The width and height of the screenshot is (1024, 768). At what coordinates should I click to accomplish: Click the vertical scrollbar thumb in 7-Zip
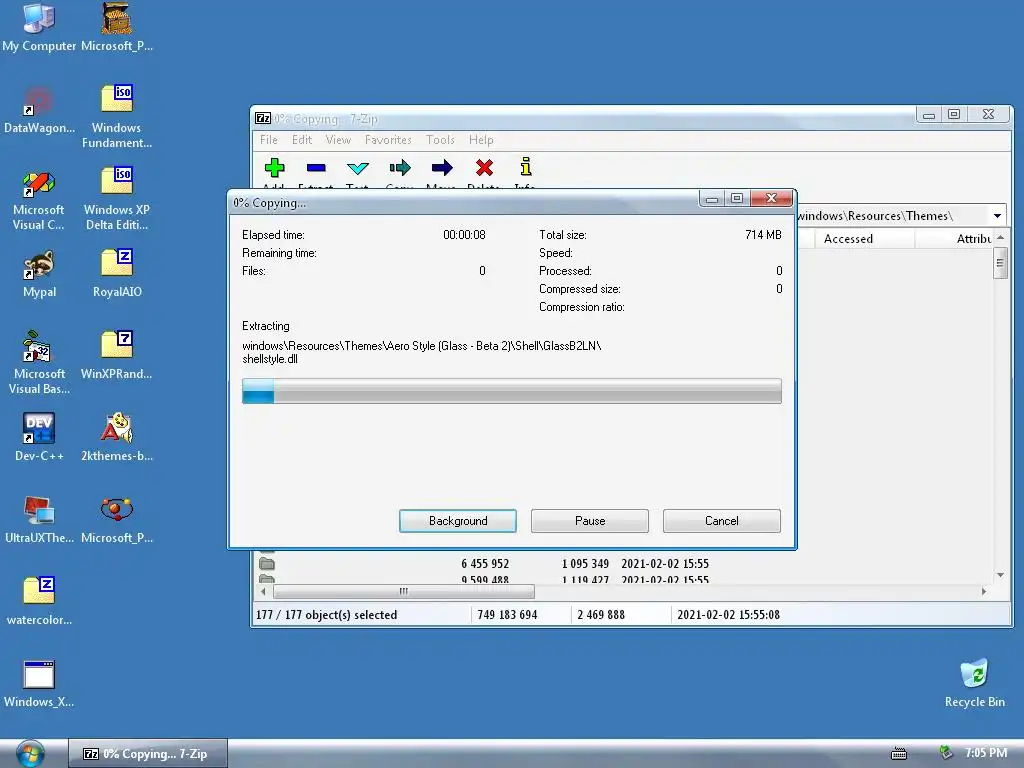(x=1000, y=263)
